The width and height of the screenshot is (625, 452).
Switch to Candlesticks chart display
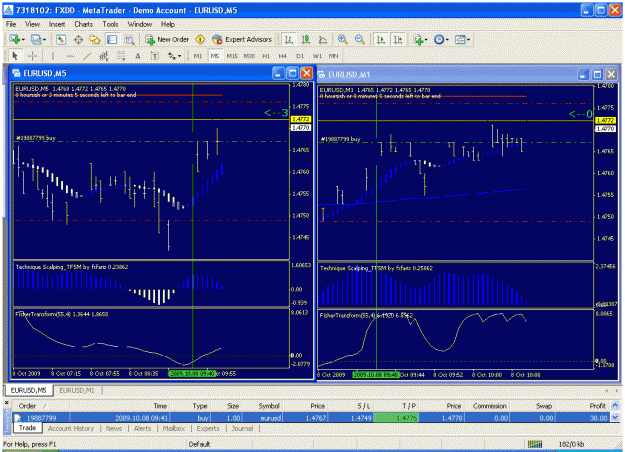306,39
